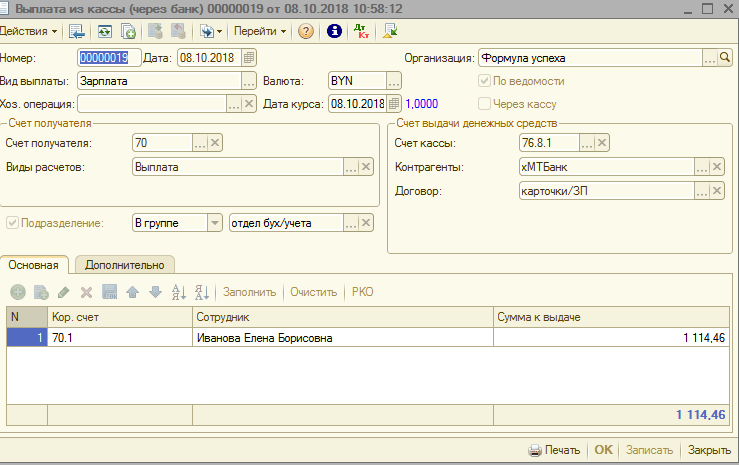
Task: Open the Перейти dropdown menu
Action: pos(260,31)
